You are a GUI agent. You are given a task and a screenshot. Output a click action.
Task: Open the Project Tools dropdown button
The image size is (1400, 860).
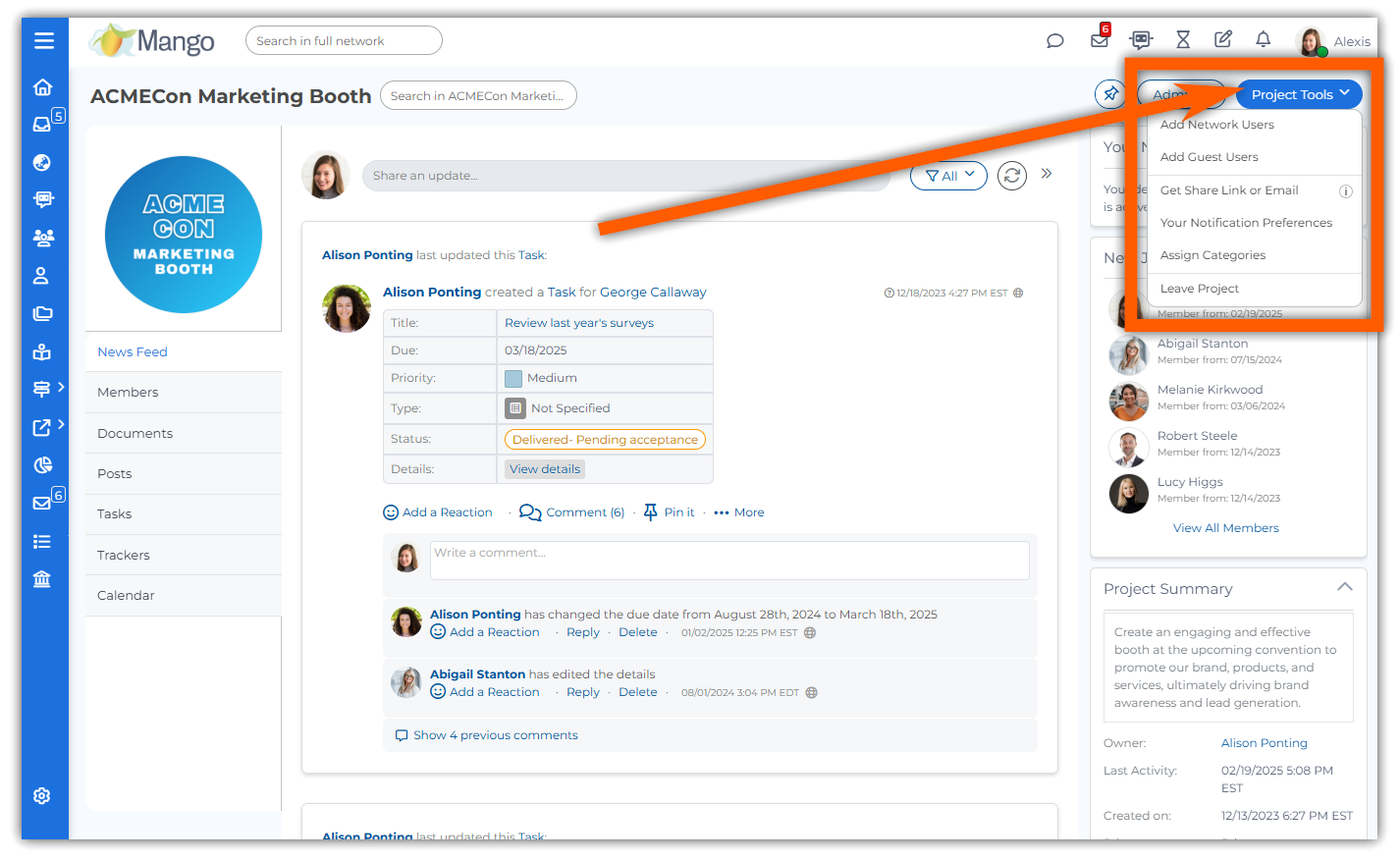click(1299, 94)
